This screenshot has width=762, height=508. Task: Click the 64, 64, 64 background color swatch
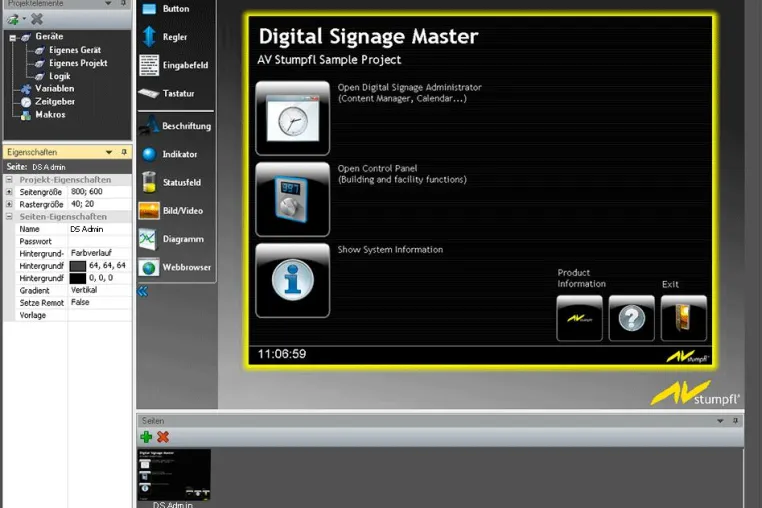click(x=78, y=266)
